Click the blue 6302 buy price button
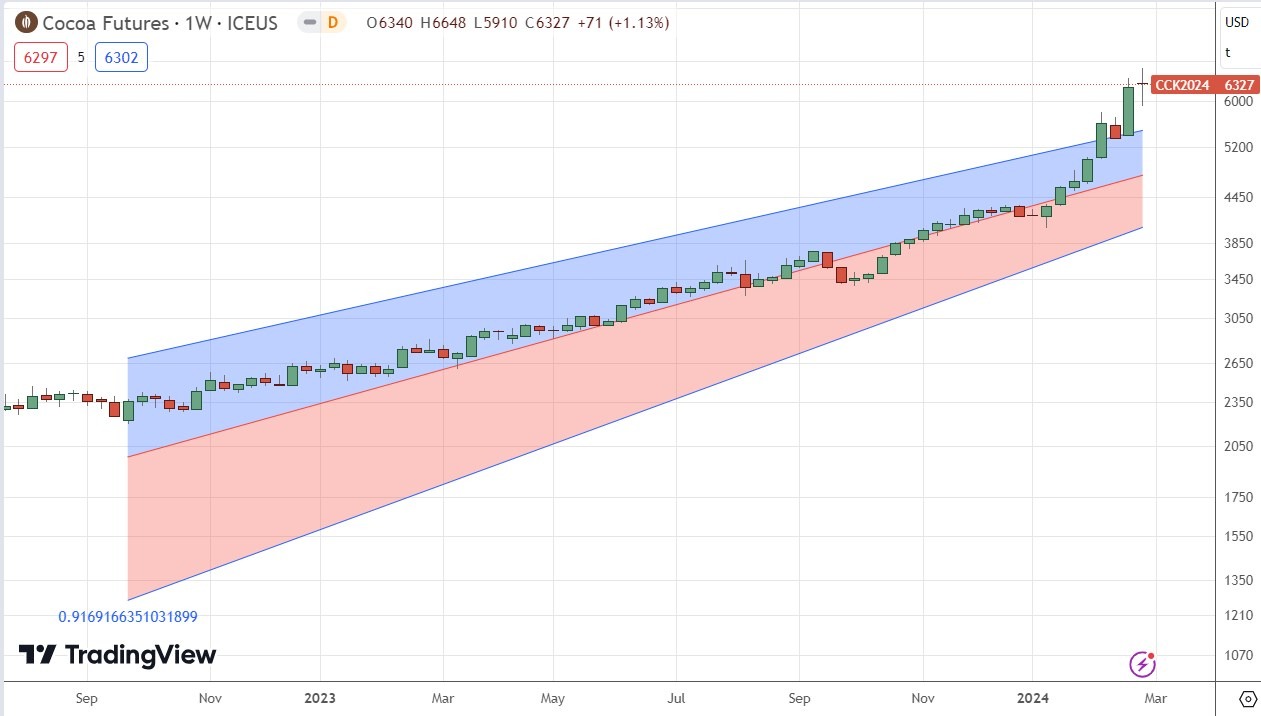The width and height of the screenshot is (1261, 716). 121,57
